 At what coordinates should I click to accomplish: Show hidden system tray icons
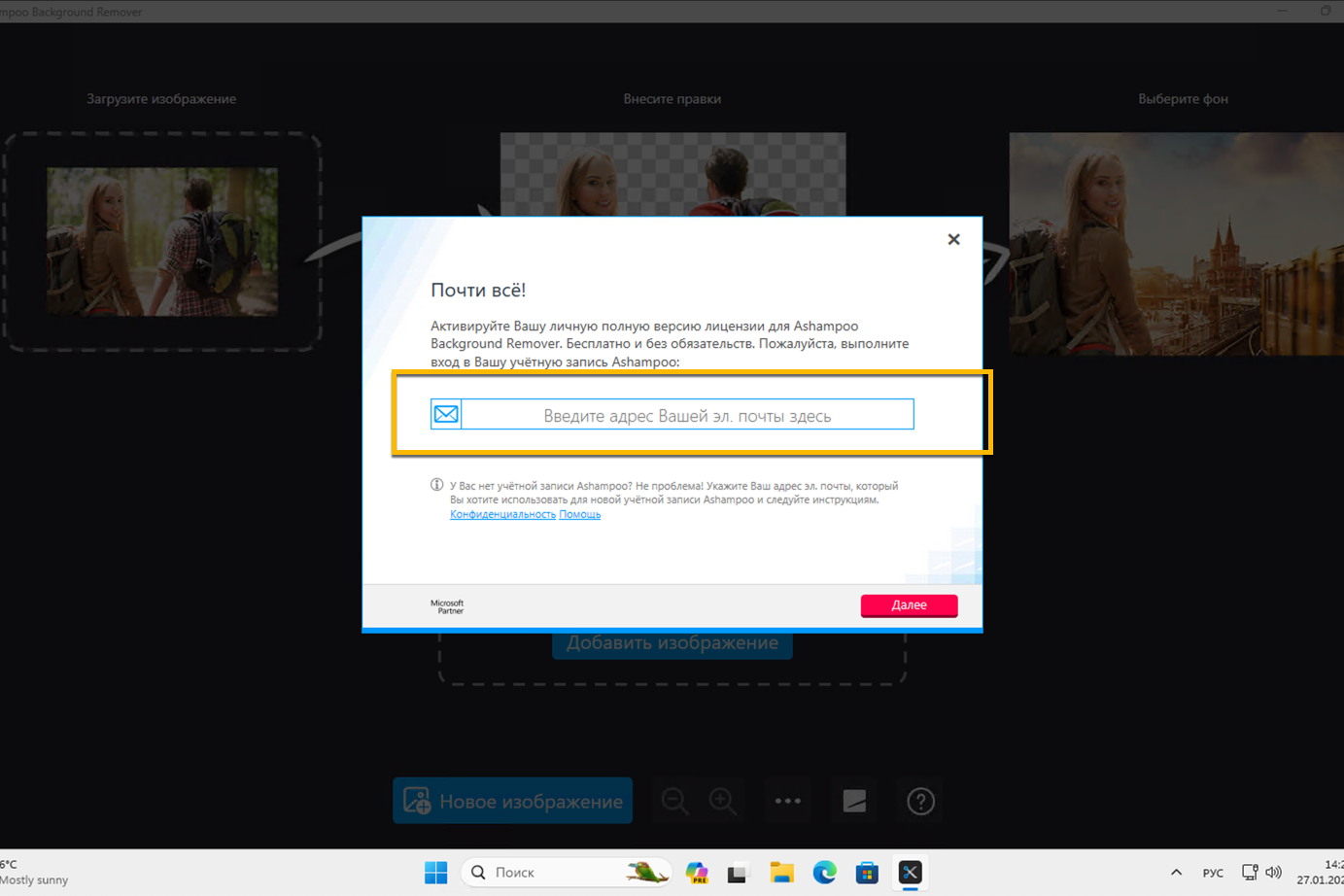[x=1176, y=873]
